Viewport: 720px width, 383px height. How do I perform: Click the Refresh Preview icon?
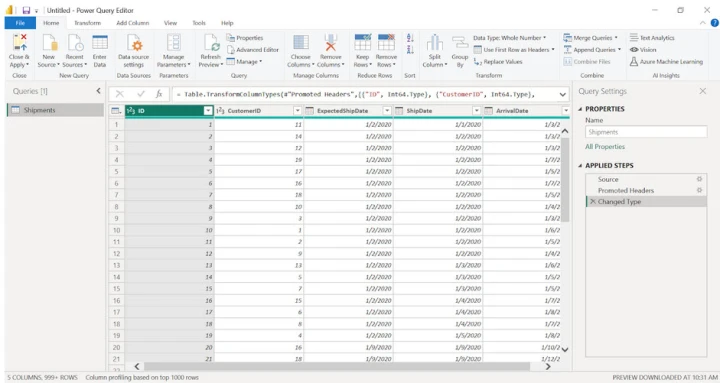pos(211,42)
